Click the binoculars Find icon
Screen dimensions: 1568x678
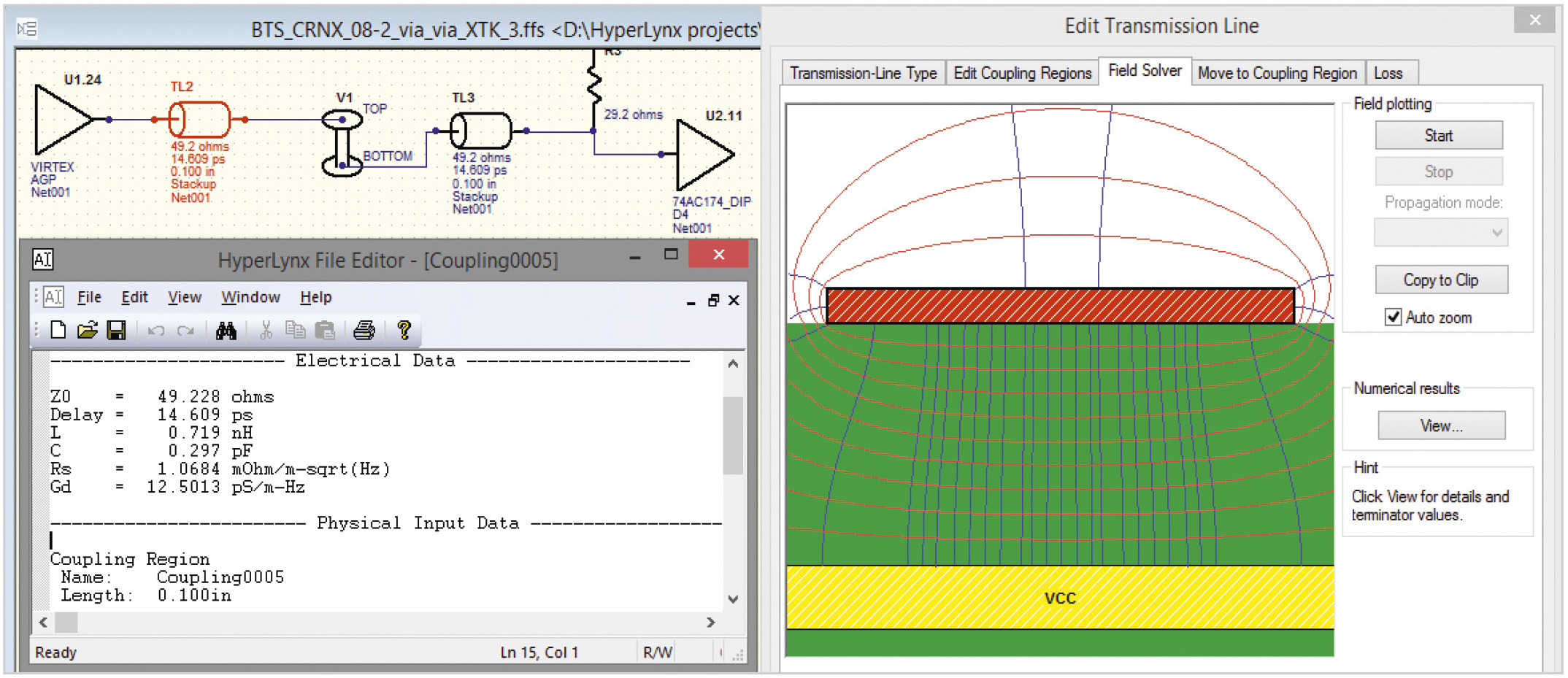(226, 331)
